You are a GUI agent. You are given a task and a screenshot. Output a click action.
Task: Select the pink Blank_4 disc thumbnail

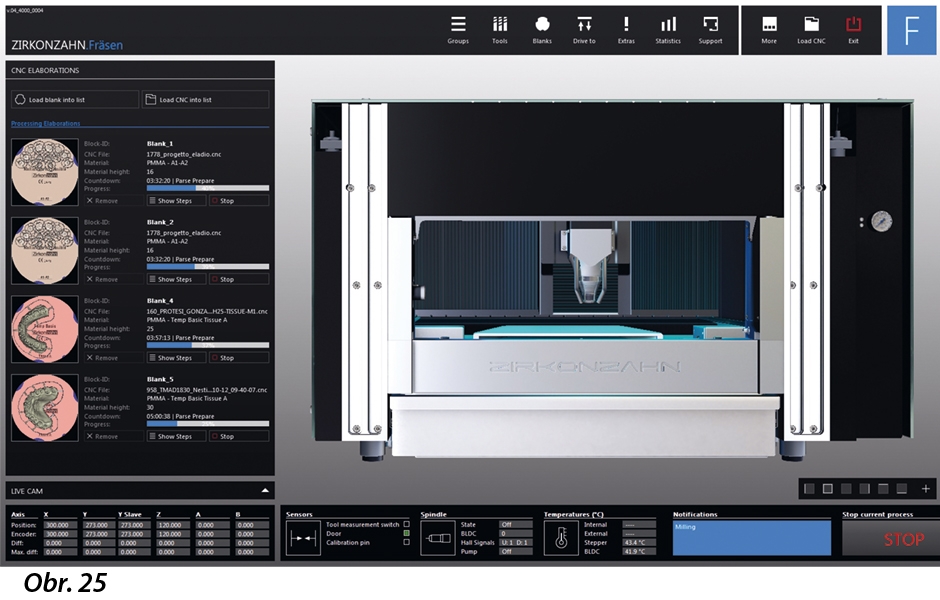click(45, 329)
